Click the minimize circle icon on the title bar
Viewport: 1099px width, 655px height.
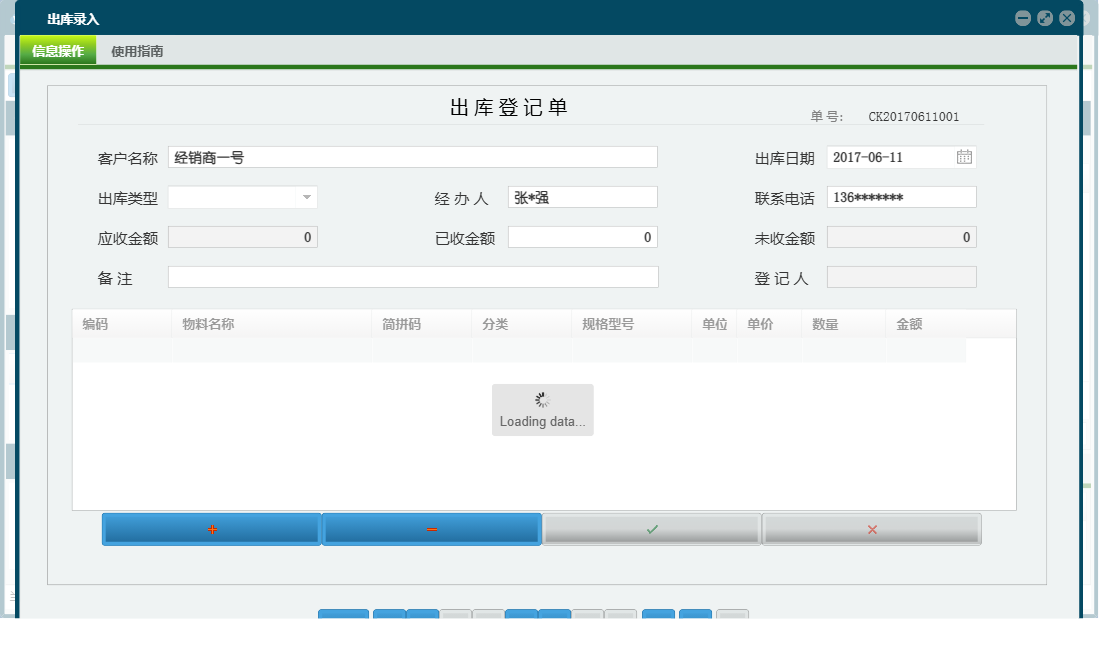click(1023, 17)
